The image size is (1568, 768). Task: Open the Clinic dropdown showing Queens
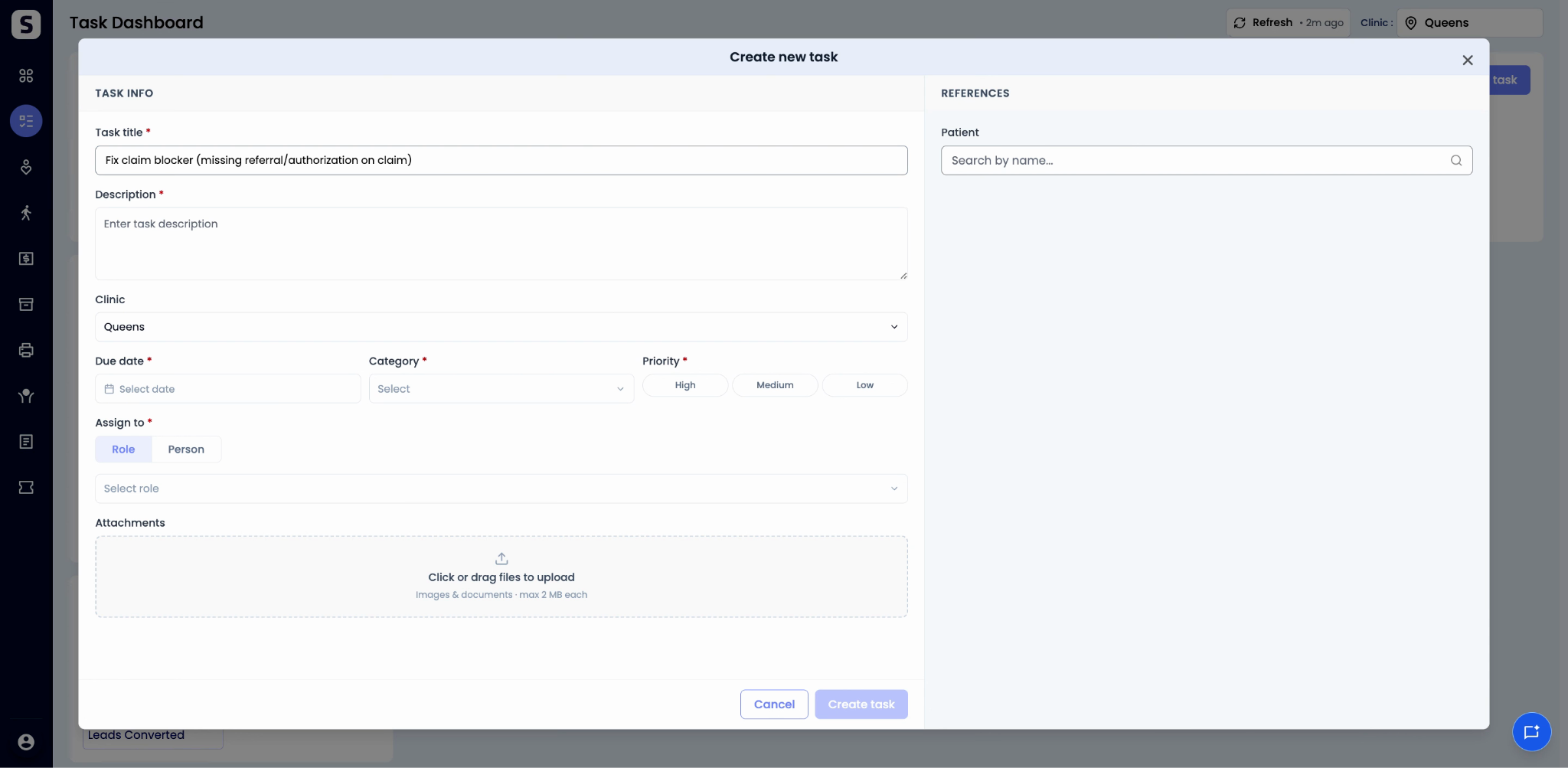coord(501,327)
